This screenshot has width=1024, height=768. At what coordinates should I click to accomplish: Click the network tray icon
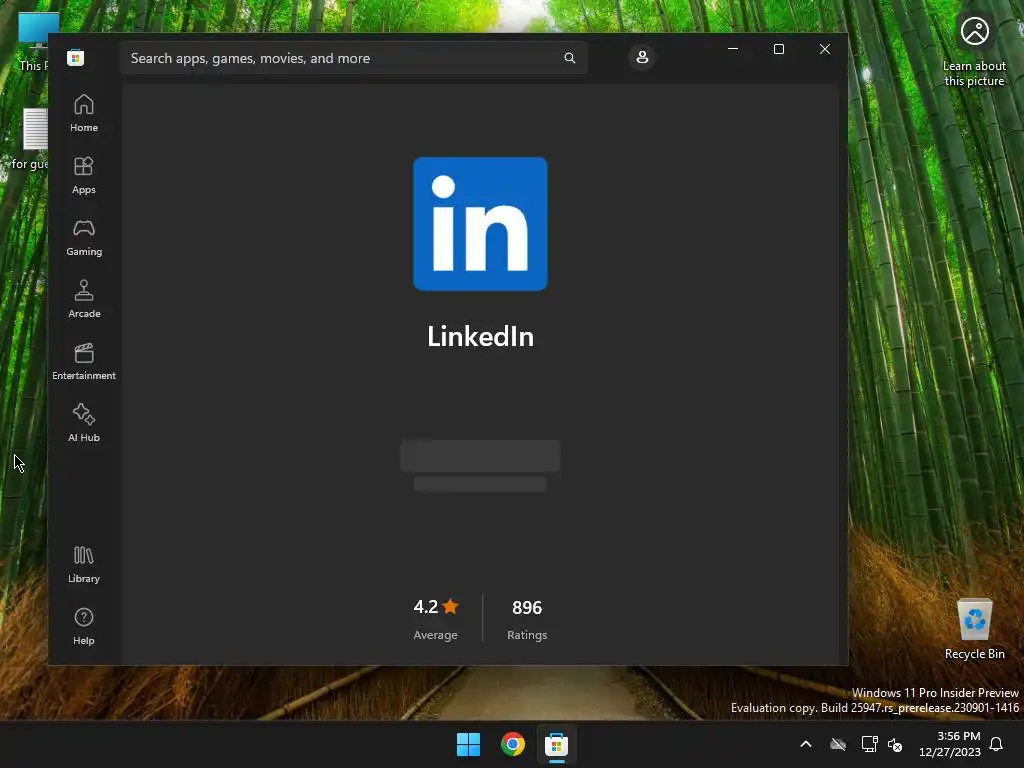pos(869,744)
